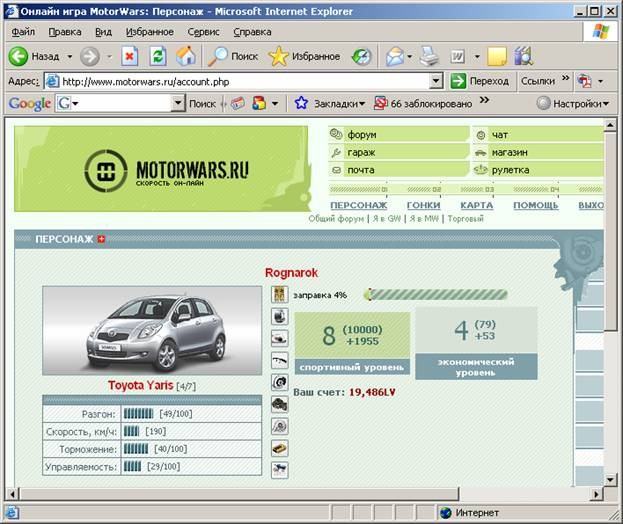Click red plus icon next to ПЕРСОНАЖ header
Screen dimensions: 623x524
click(101, 239)
